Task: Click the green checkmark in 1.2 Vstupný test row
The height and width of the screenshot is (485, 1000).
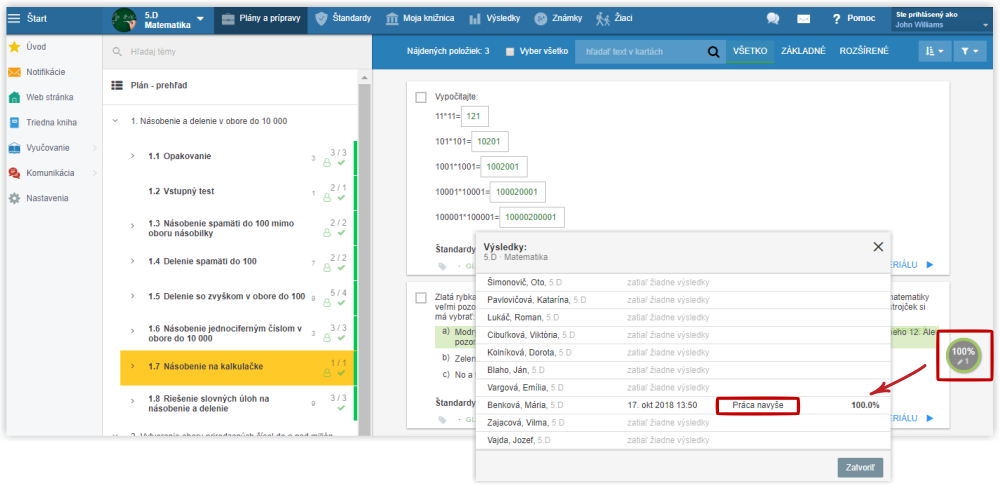Action: point(341,198)
